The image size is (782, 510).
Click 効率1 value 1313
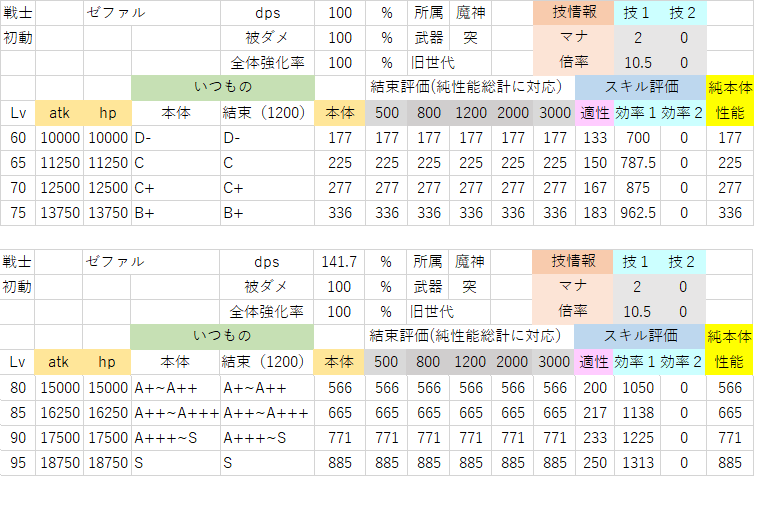(638, 463)
